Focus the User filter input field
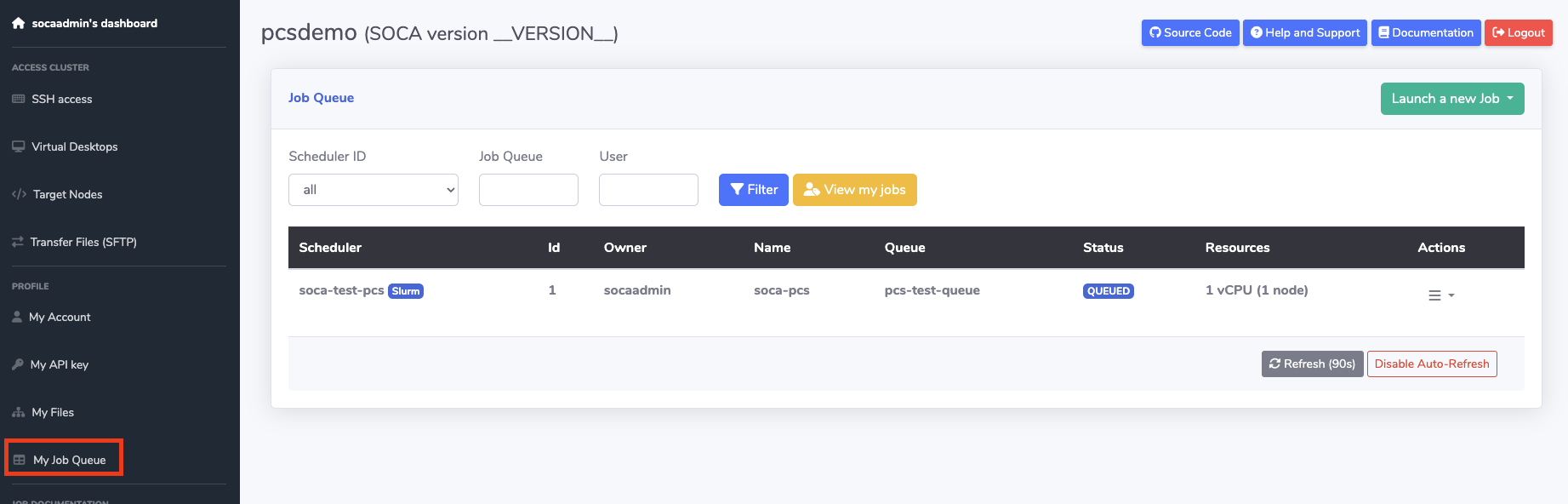Screen dimensions: 1568x504 pyautogui.click(x=648, y=190)
